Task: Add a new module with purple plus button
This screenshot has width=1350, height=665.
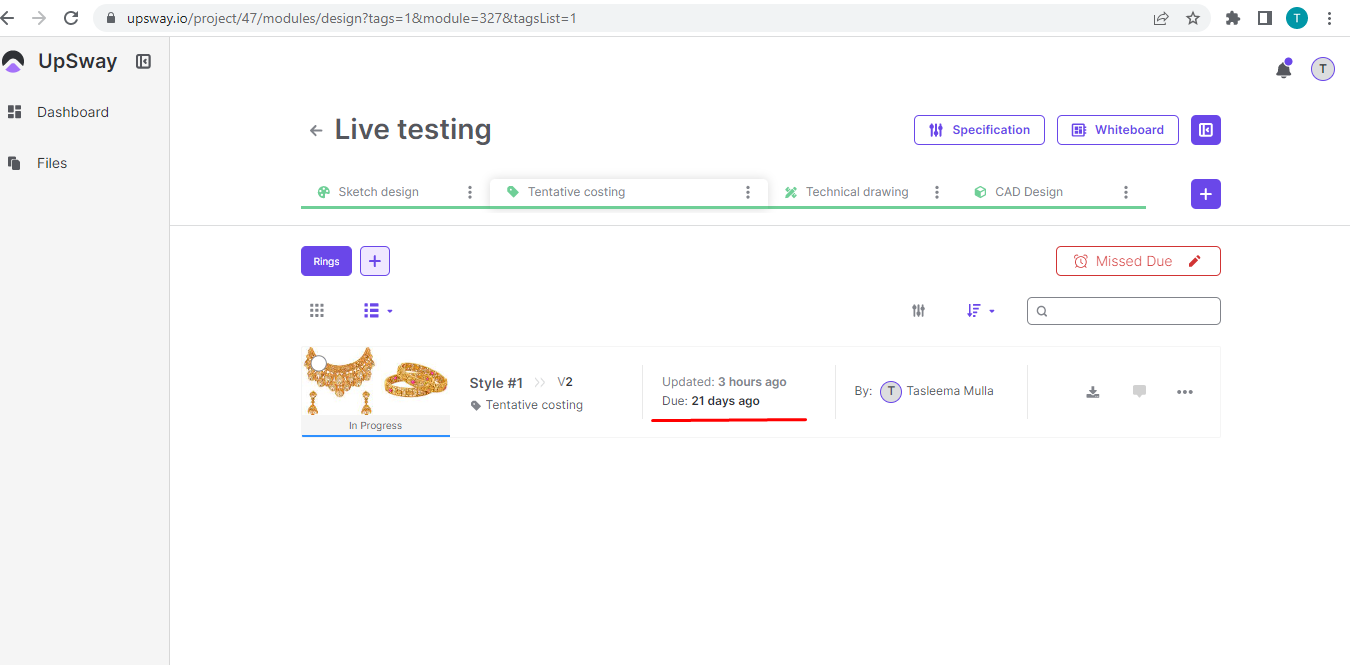Action: pyautogui.click(x=1205, y=194)
